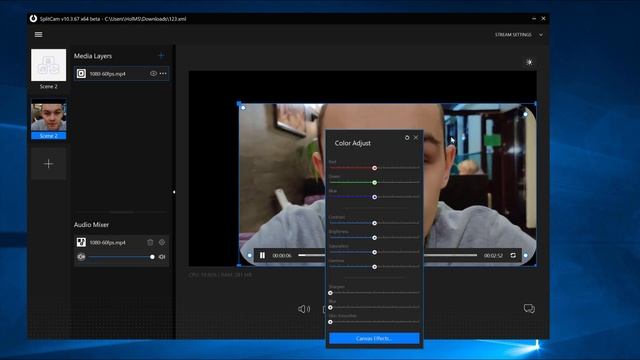Click the Sharpen slider handle
This screenshot has width=640, height=360.
[x=330, y=293]
